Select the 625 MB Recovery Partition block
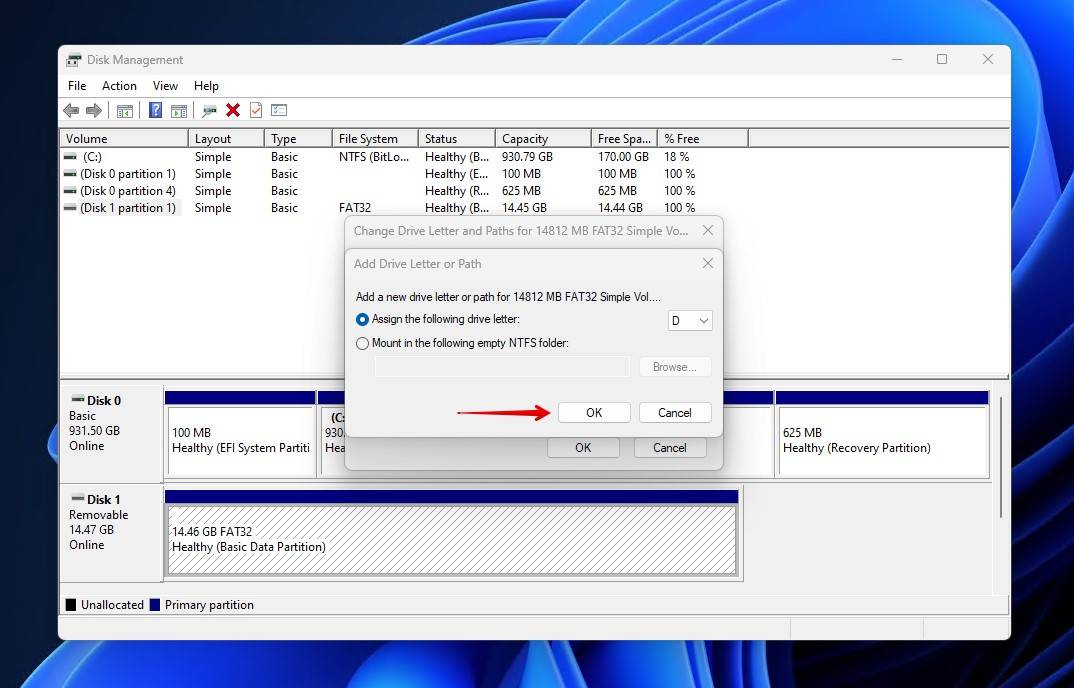 click(x=884, y=441)
